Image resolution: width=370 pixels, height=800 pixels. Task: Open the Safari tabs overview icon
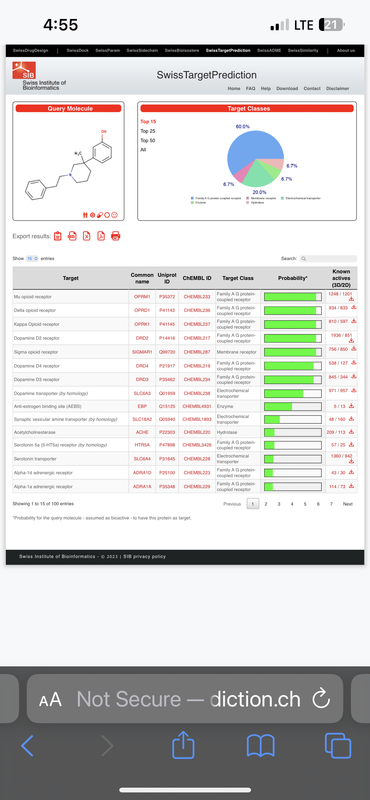point(338,746)
